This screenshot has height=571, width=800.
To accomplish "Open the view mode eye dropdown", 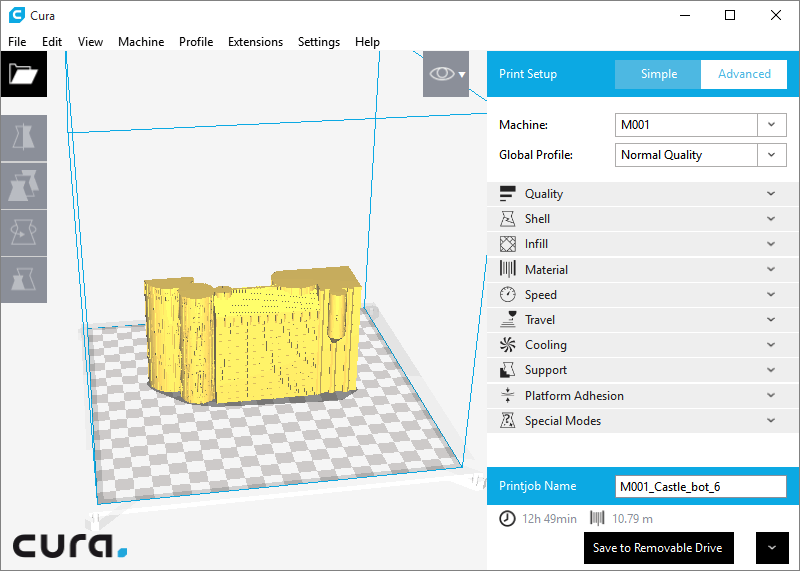I will 445,74.
